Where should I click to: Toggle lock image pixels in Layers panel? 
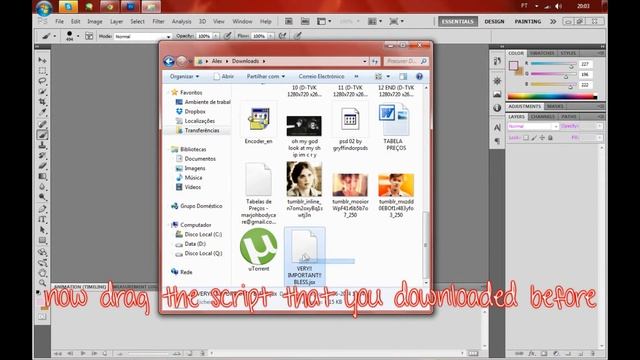[x=534, y=138]
